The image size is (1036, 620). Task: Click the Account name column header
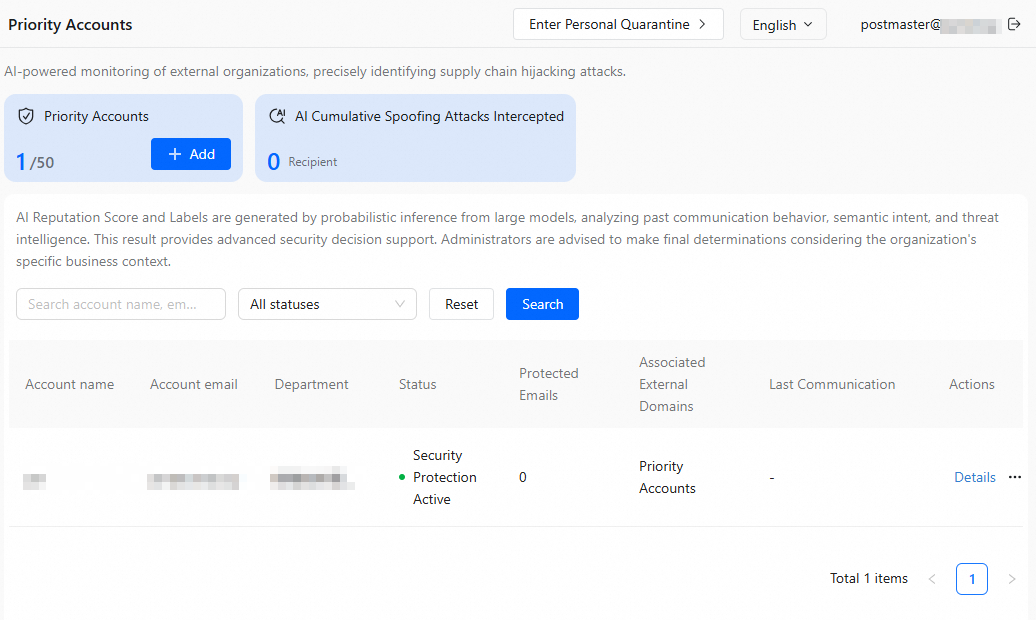click(x=69, y=384)
